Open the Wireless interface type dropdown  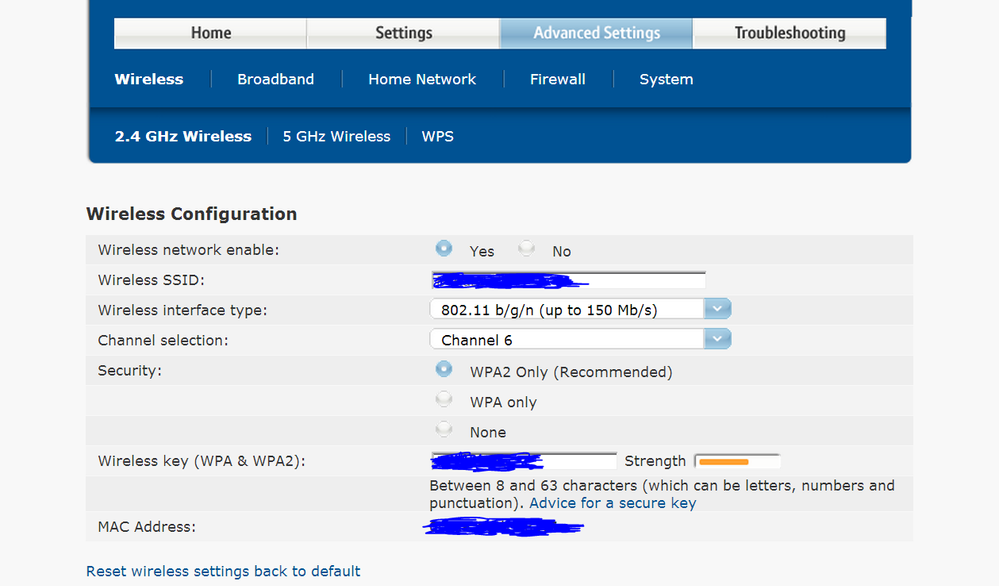coord(580,310)
